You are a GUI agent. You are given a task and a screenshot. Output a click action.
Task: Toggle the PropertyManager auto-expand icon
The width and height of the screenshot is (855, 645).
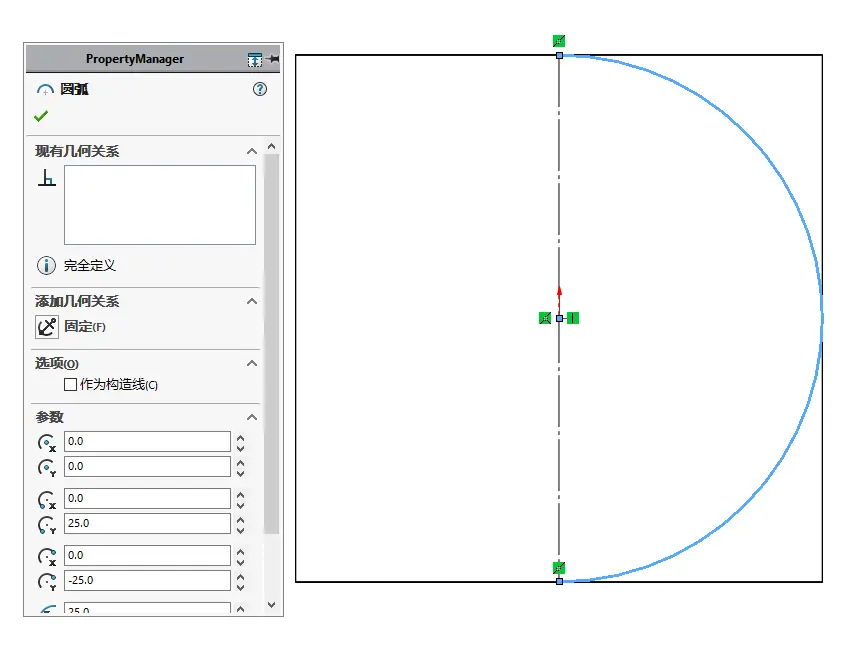(x=255, y=59)
